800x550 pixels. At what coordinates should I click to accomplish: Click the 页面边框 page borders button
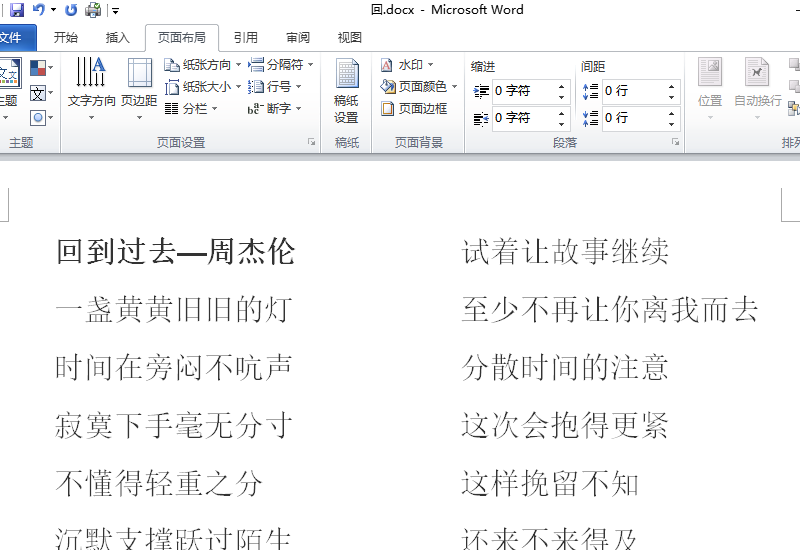click(x=414, y=109)
